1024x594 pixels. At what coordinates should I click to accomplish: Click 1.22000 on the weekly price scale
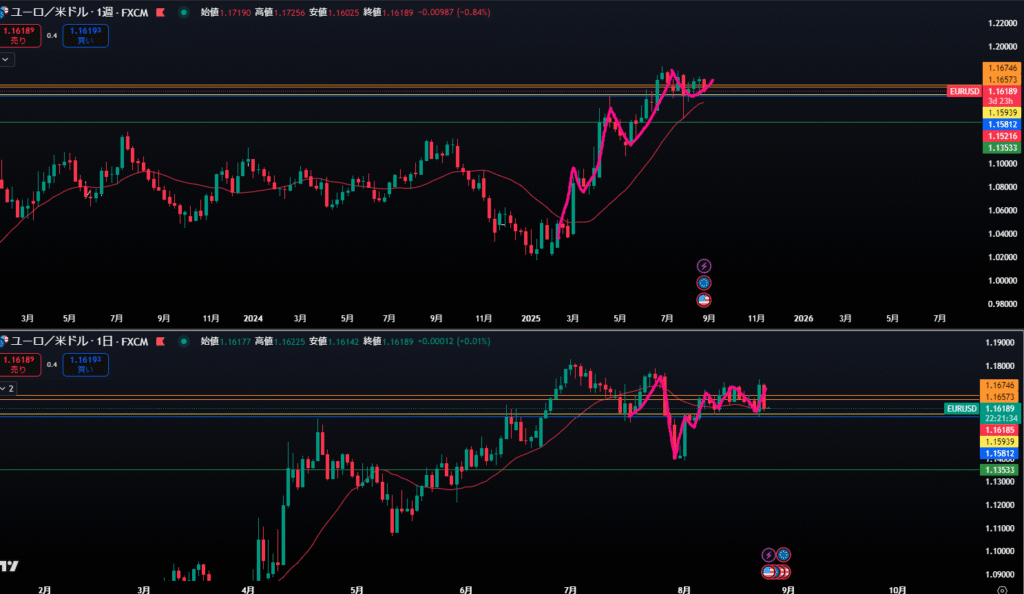(x=1003, y=23)
